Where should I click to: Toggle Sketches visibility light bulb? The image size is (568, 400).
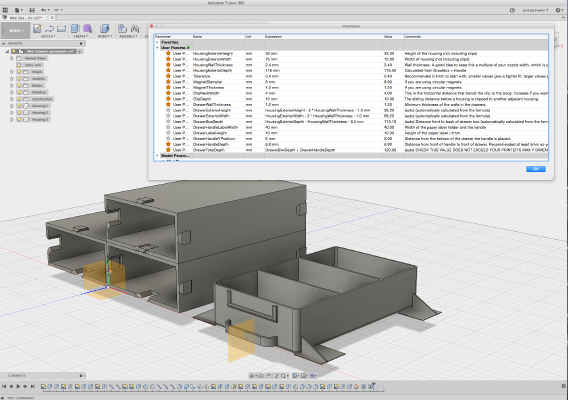pos(19,92)
